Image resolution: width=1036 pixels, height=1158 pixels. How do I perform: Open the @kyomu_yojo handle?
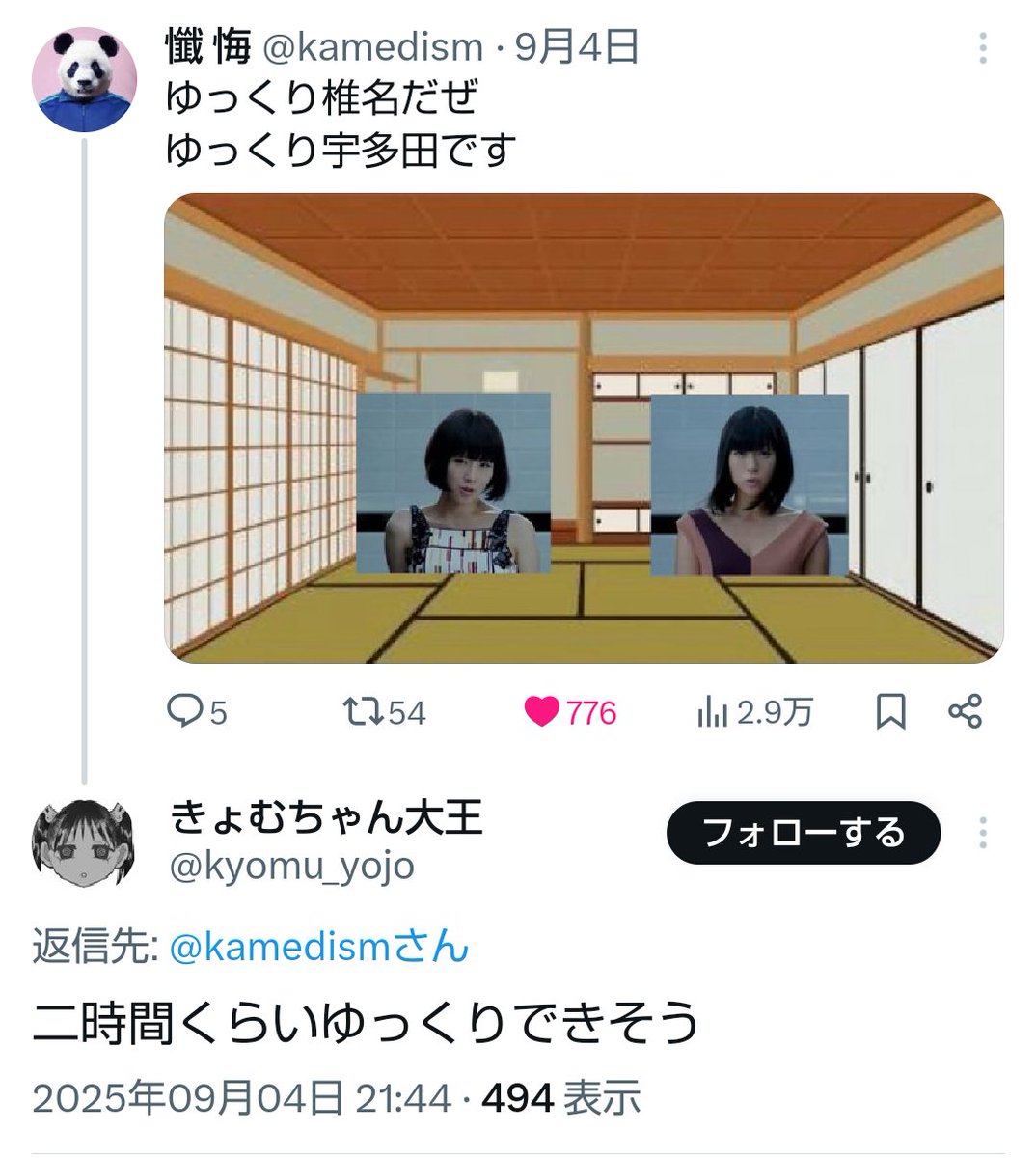pos(291,866)
